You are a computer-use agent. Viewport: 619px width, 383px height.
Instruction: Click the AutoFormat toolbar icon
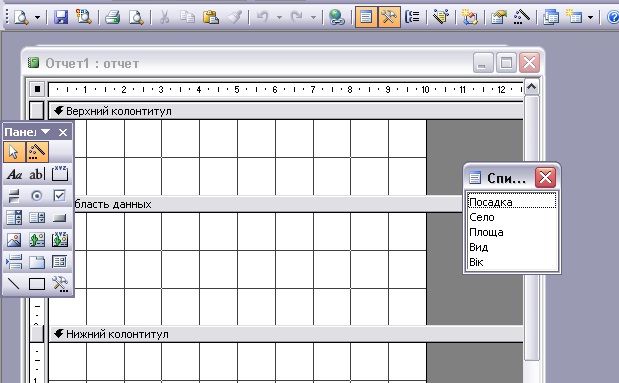441,17
